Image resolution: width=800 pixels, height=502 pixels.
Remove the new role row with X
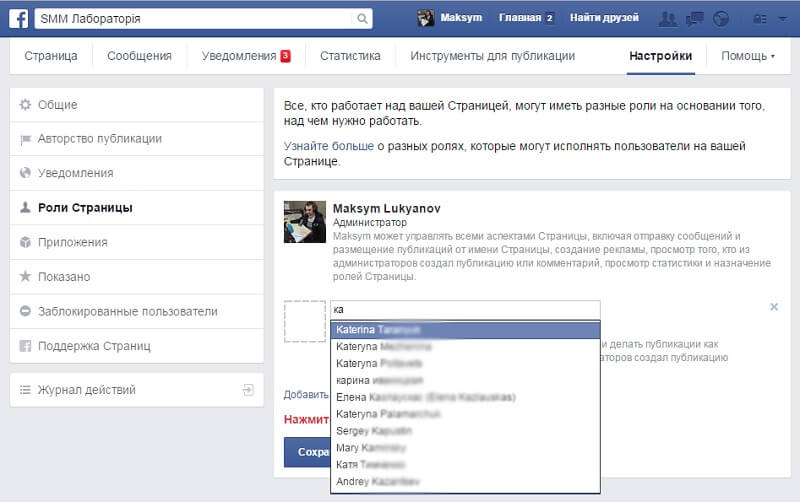click(x=773, y=307)
